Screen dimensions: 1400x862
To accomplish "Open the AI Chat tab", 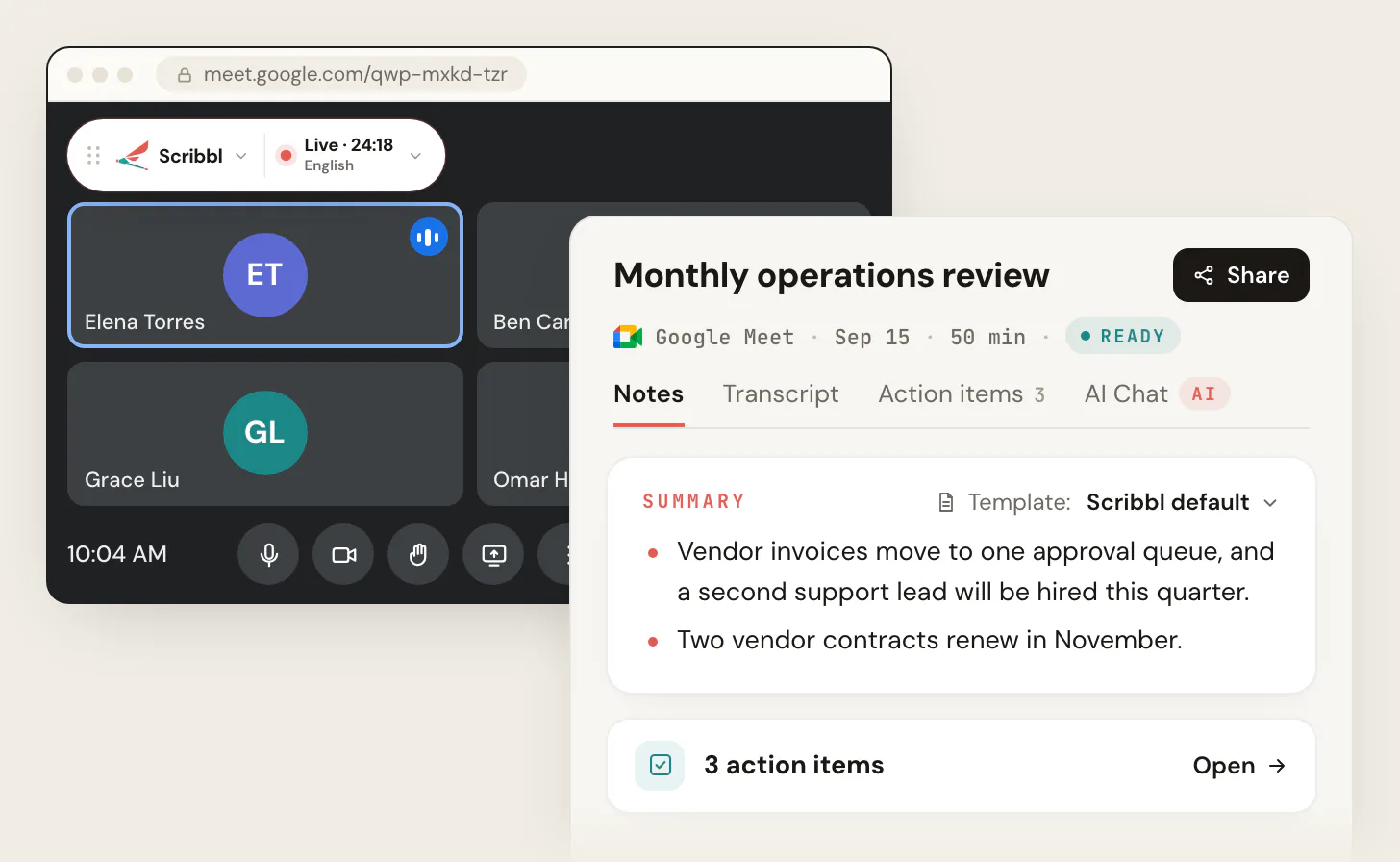I will tap(1157, 394).
